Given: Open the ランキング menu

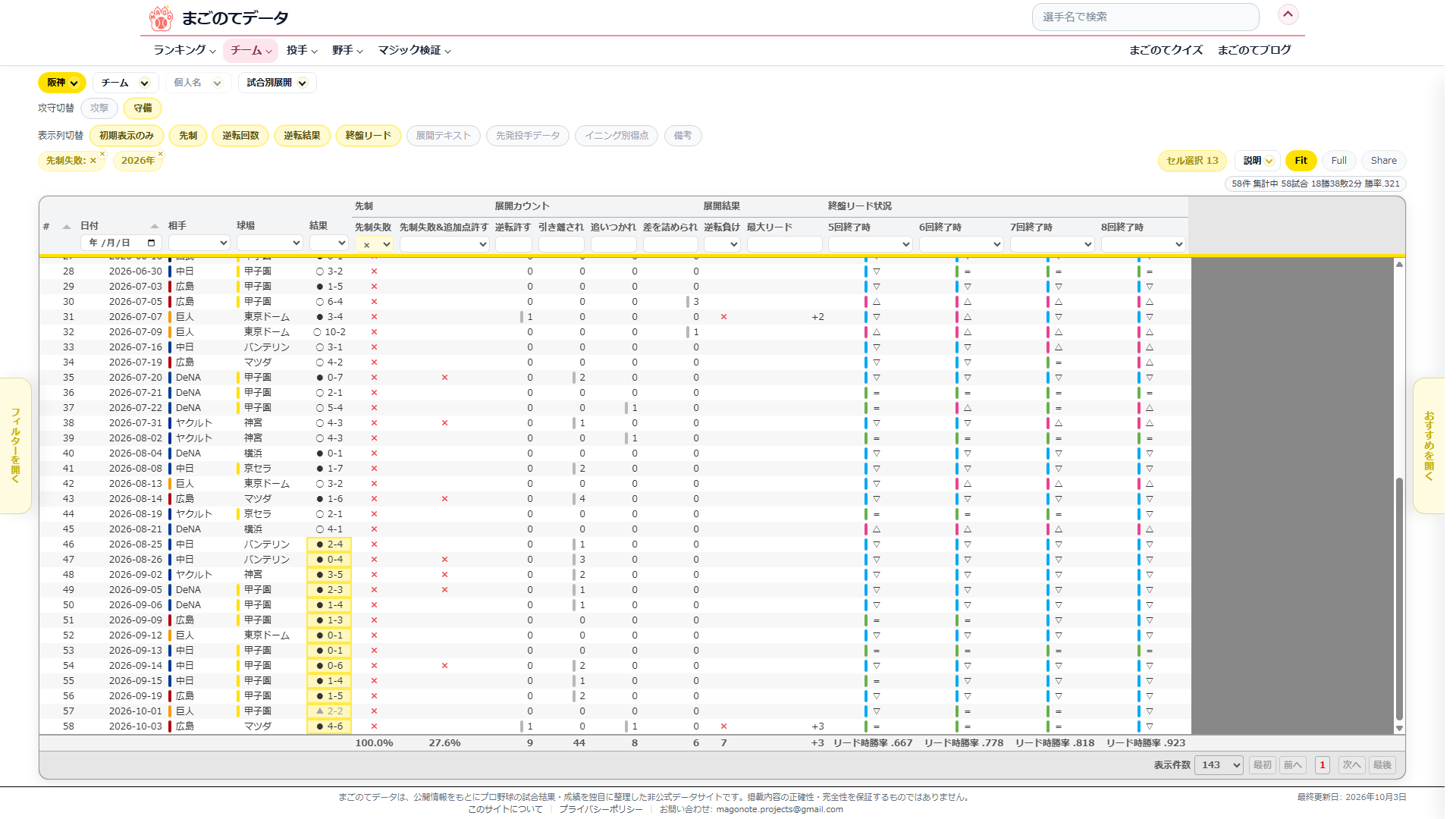Looking at the screenshot, I should click(184, 50).
